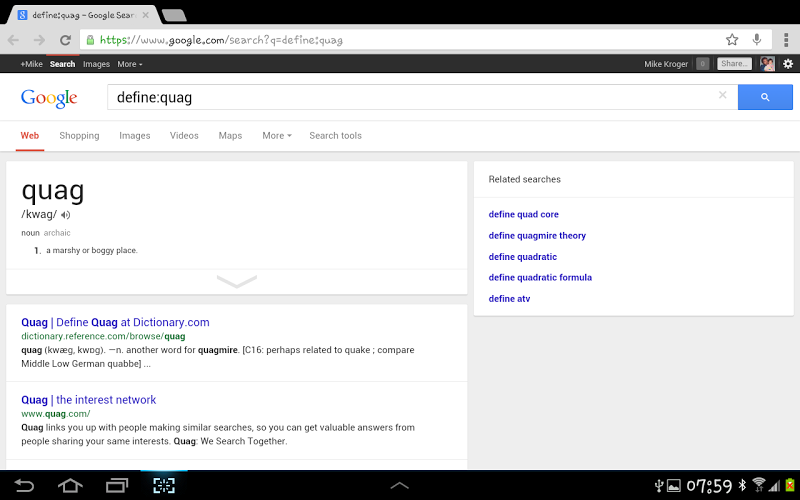Select the Web results tab
800x500 pixels.
[30, 136]
